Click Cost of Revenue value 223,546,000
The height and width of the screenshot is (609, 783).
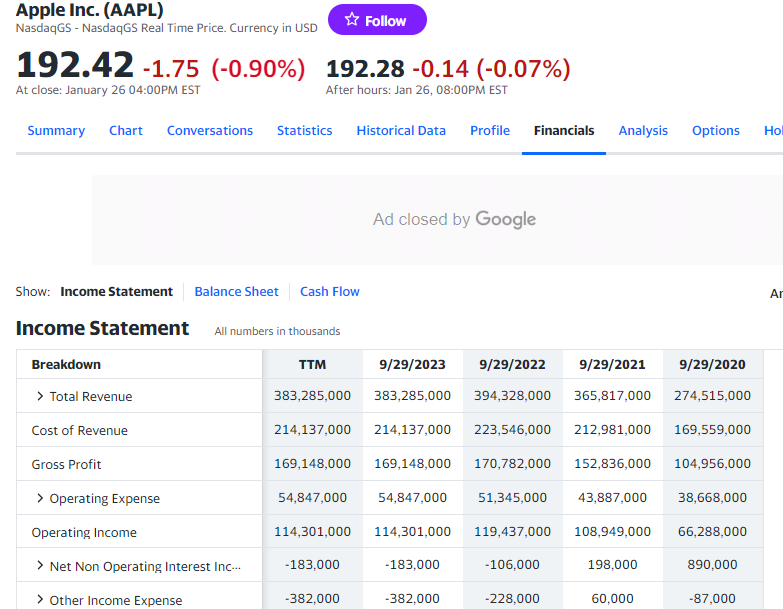point(512,429)
